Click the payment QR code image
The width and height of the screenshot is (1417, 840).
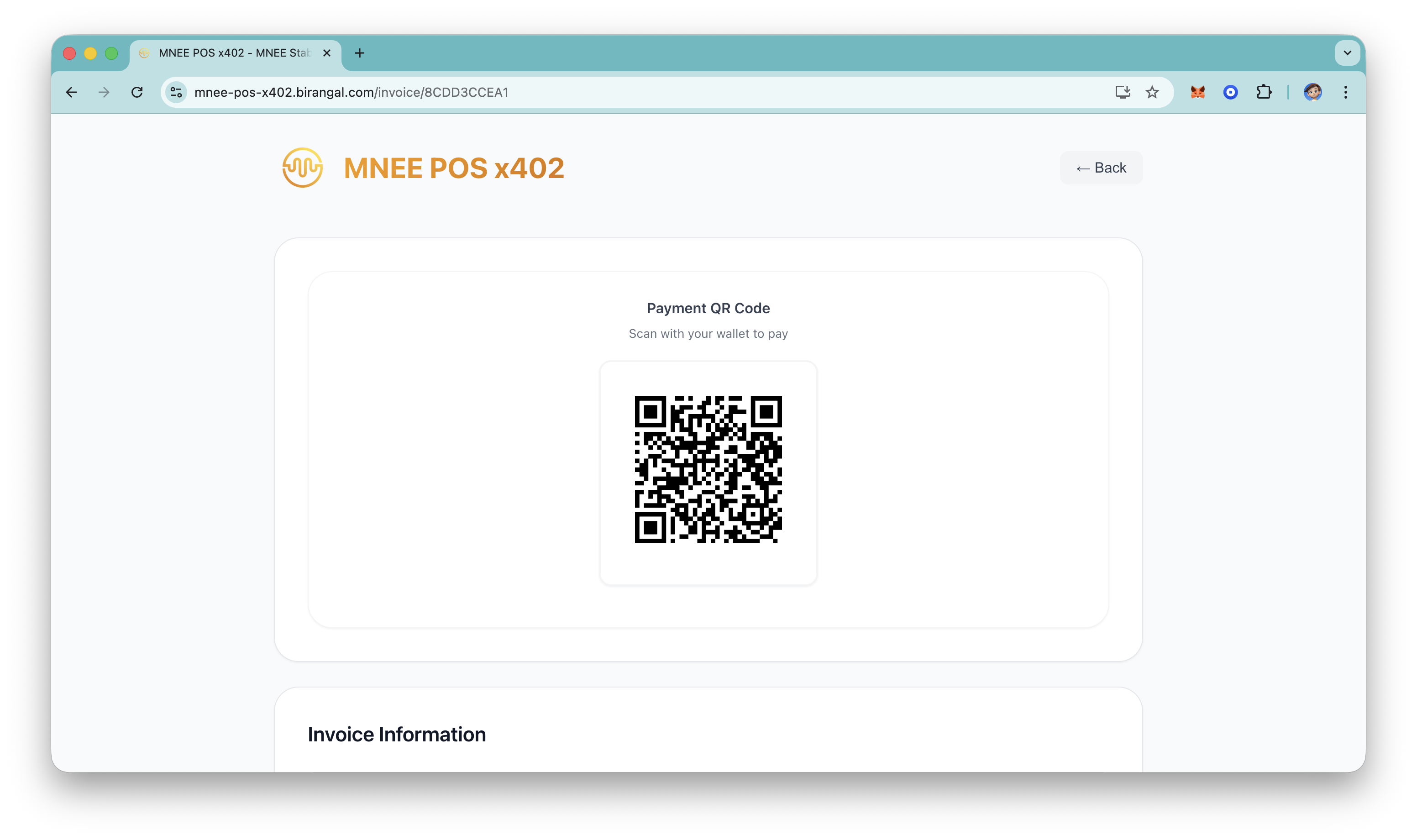(708, 470)
